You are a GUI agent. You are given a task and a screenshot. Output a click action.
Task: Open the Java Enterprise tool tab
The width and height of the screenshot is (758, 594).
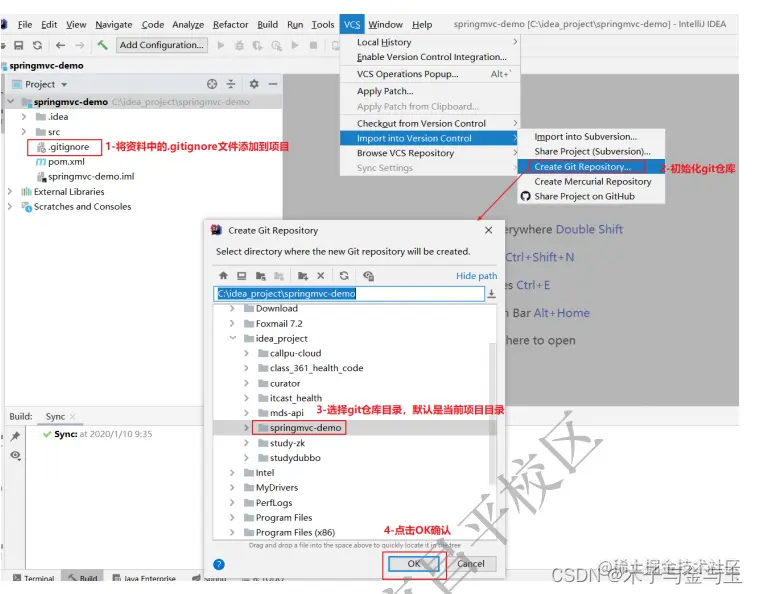(x=144, y=578)
